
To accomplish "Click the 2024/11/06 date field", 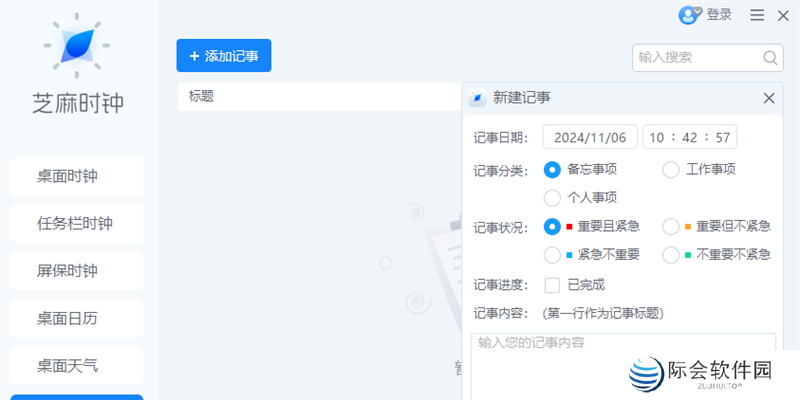I will [590, 137].
